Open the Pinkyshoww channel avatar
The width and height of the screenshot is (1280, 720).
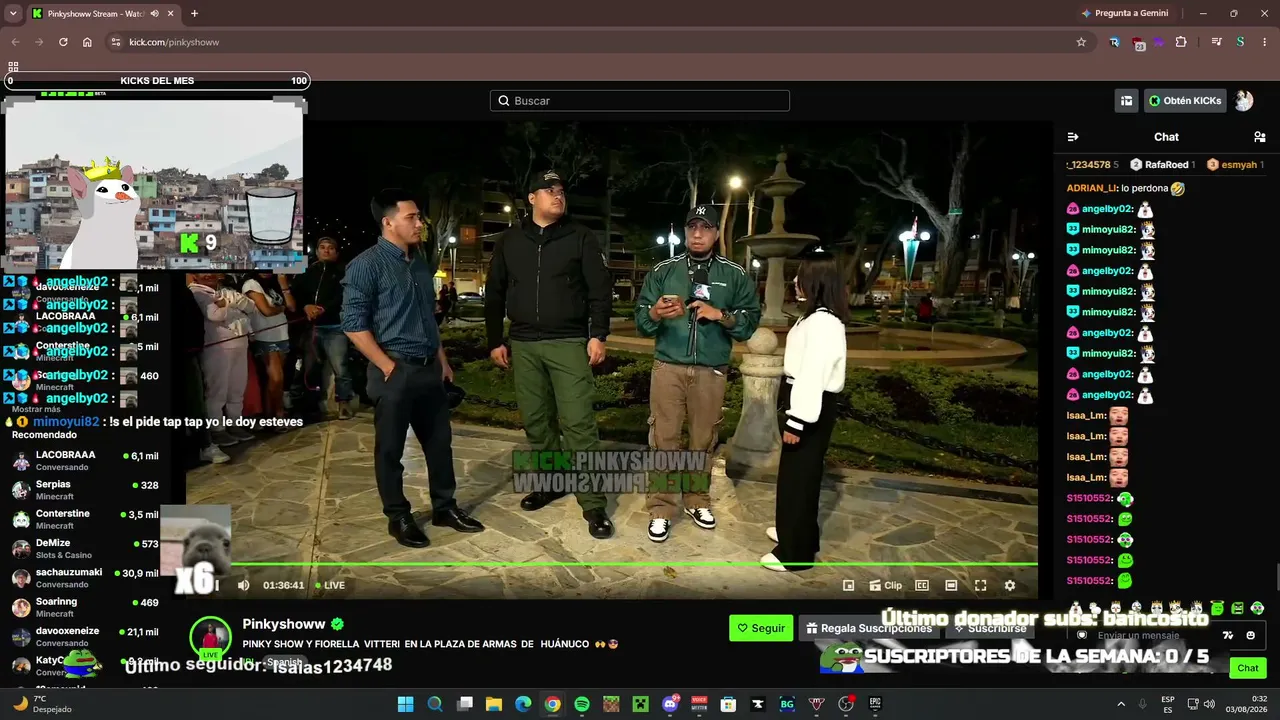tap(210, 636)
